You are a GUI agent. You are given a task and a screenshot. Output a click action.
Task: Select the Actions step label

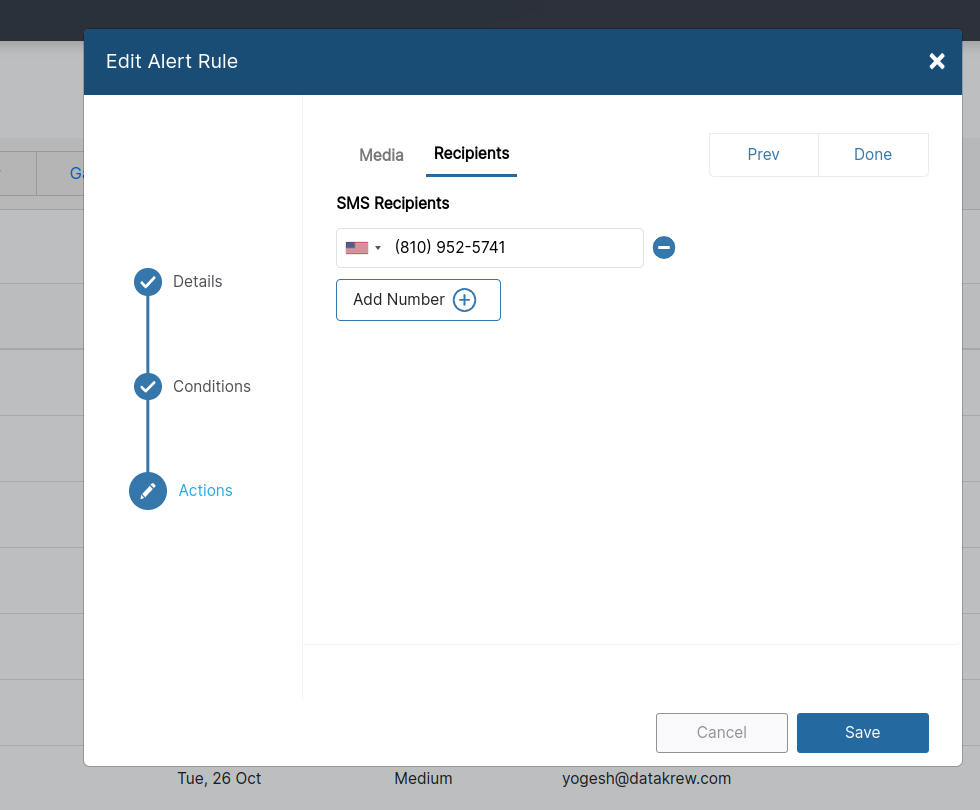[x=205, y=490]
